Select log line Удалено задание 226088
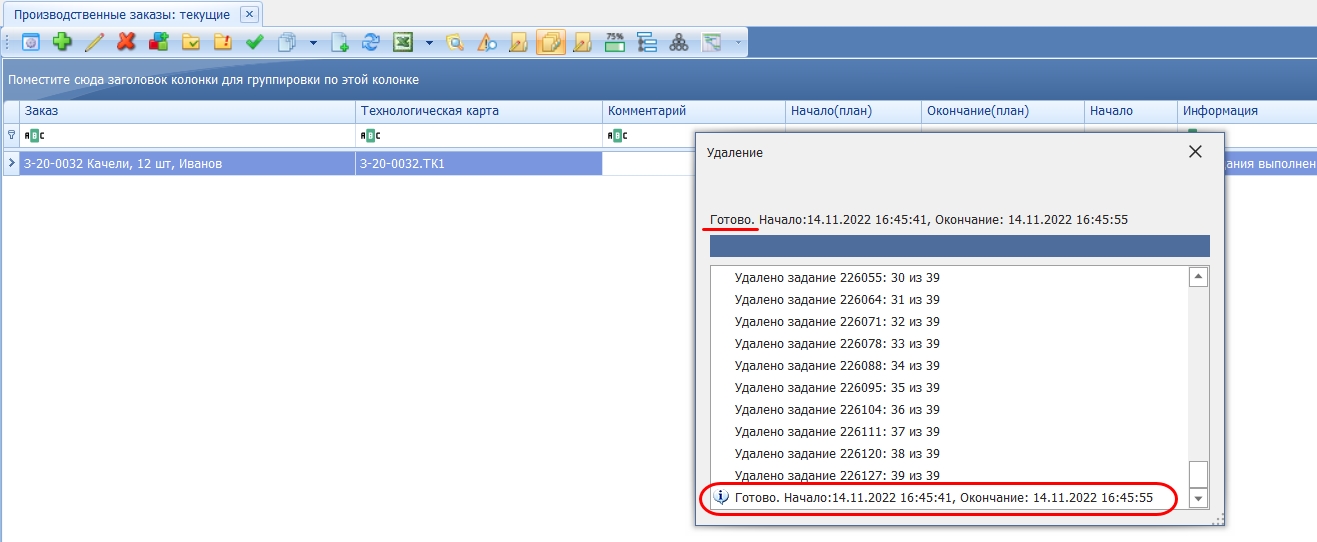This screenshot has height=542, width=1317. point(837,365)
